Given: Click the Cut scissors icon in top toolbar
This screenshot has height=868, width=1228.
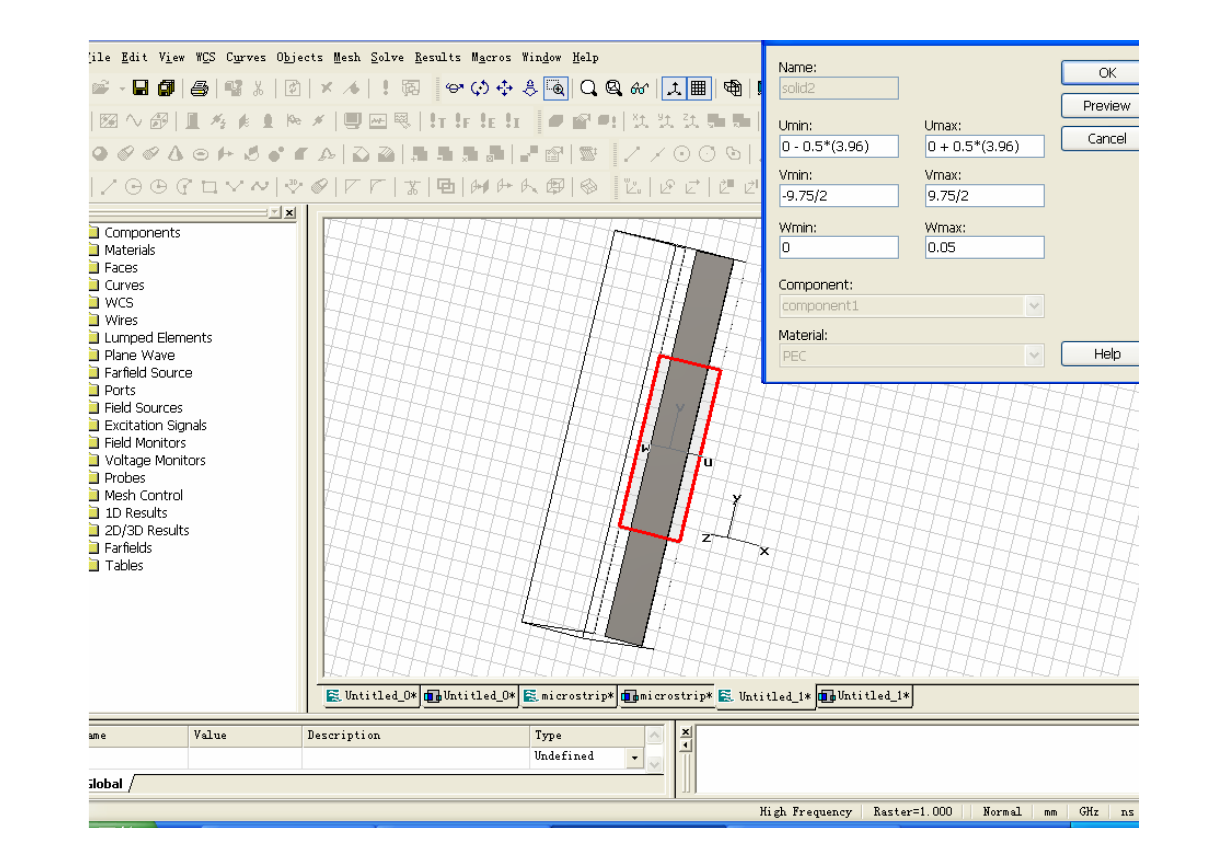Looking at the screenshot, I should (x=258, y=88).
